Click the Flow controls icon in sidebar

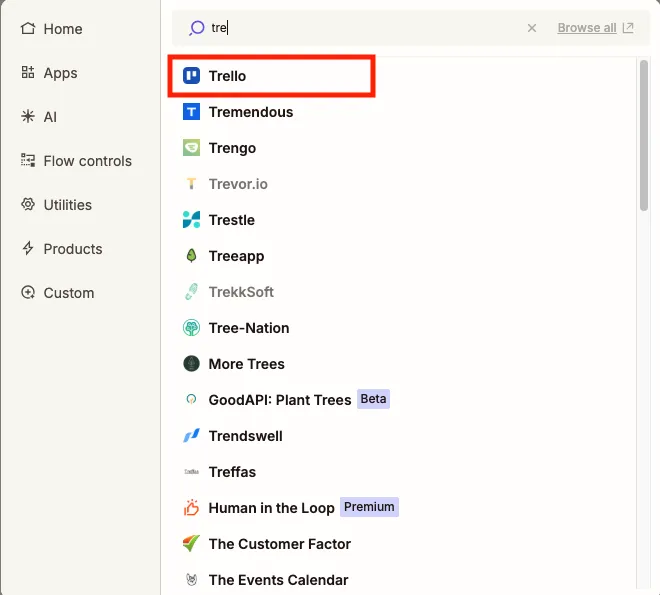click(28, 160)
